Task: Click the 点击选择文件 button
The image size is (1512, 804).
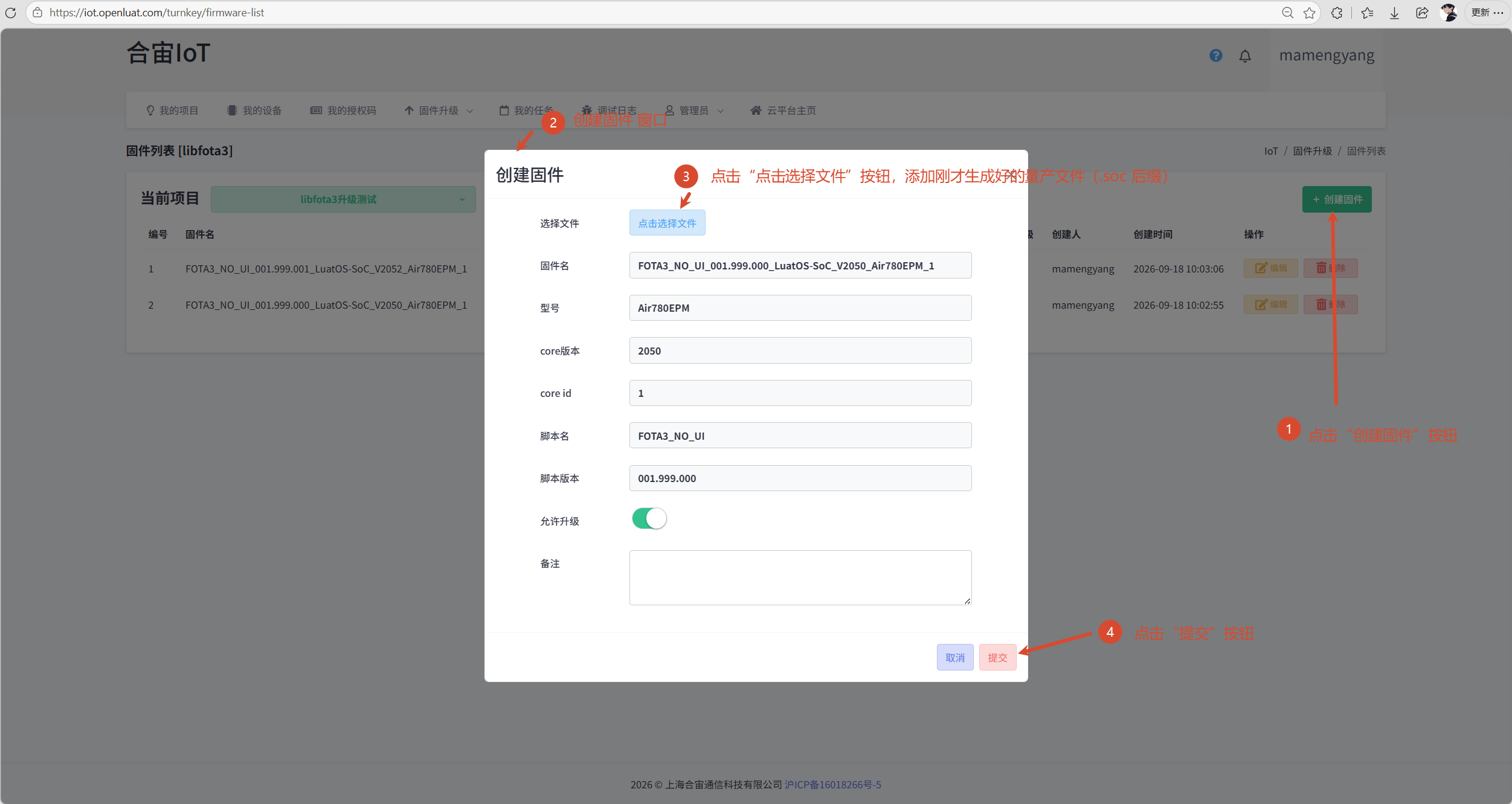Action: point(667,223)
